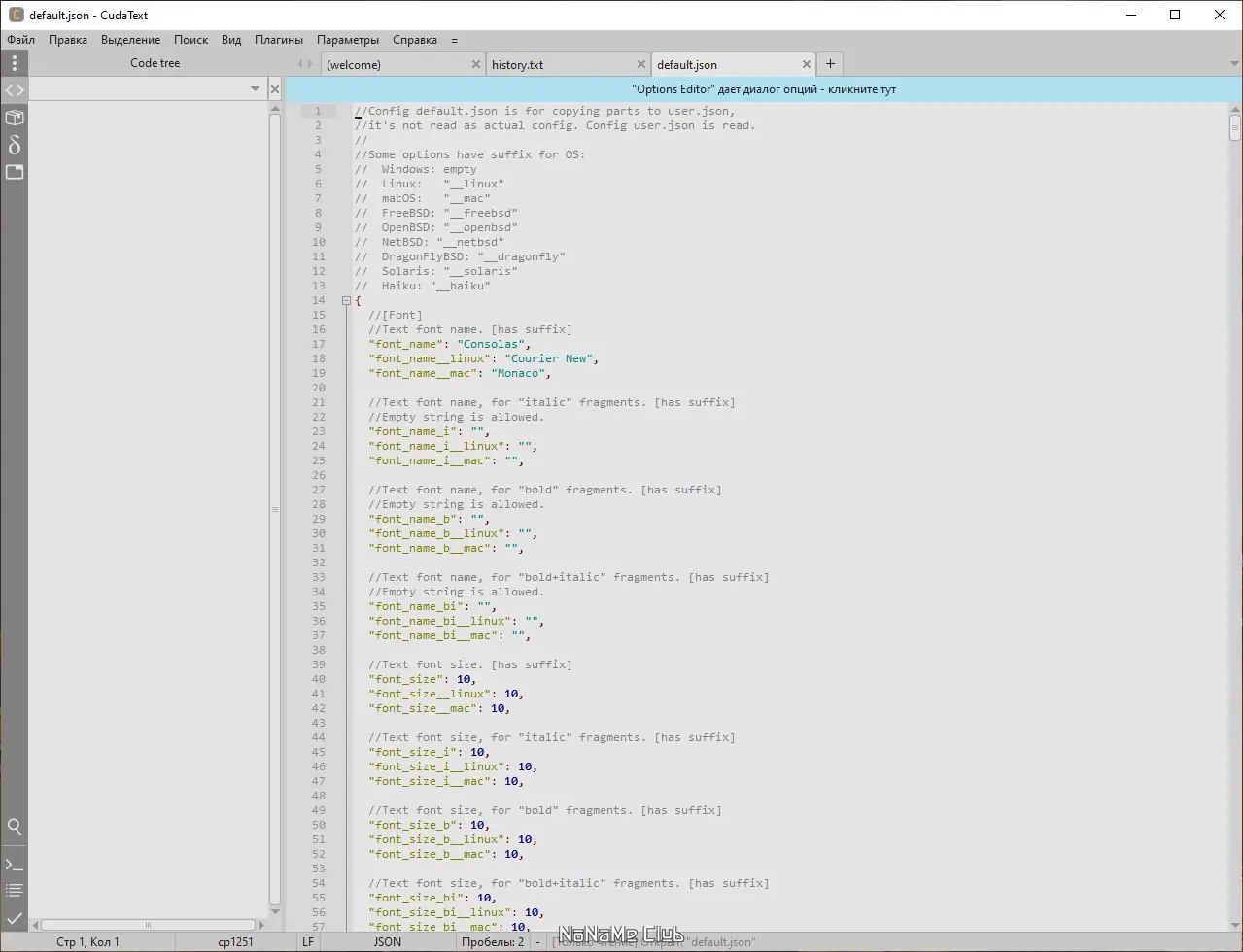This screenshot has height=952, width=1243.
Task: Click line number 14 in gutter
Action: pyautogui.click(x=317, y=300)
